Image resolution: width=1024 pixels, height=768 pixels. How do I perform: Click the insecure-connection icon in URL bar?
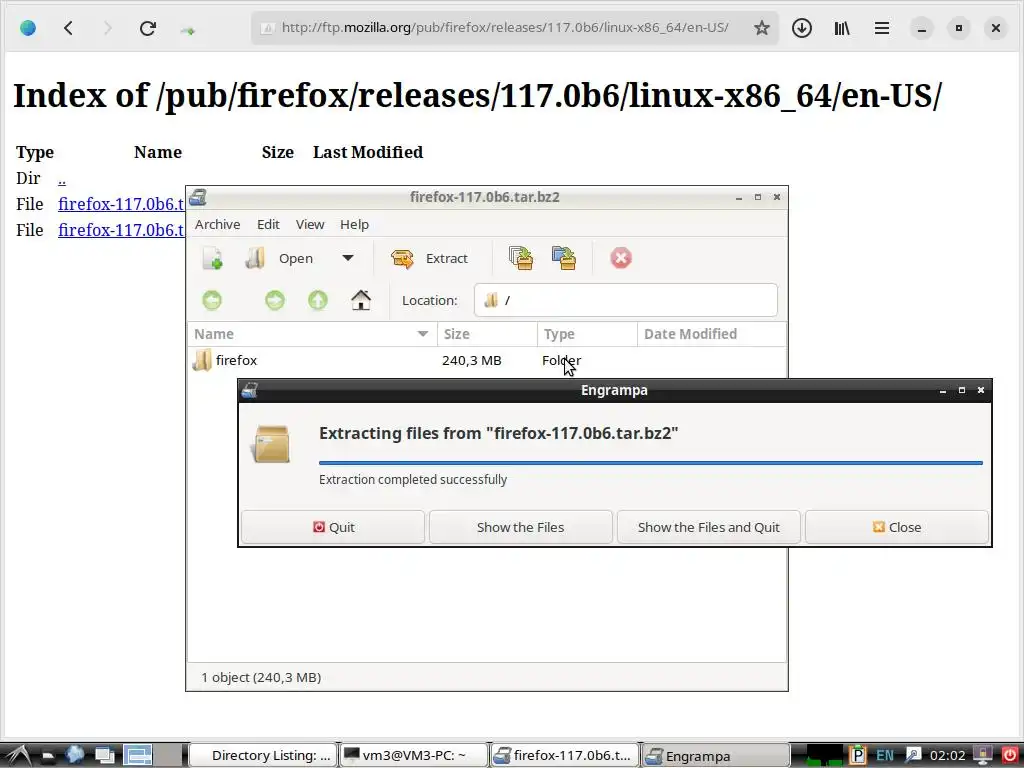click(267, 28)
